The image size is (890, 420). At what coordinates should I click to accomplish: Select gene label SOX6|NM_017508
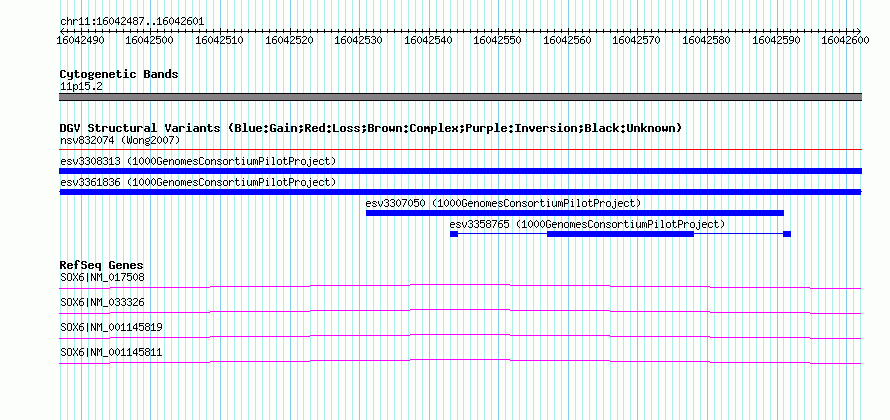coord(102,278)
